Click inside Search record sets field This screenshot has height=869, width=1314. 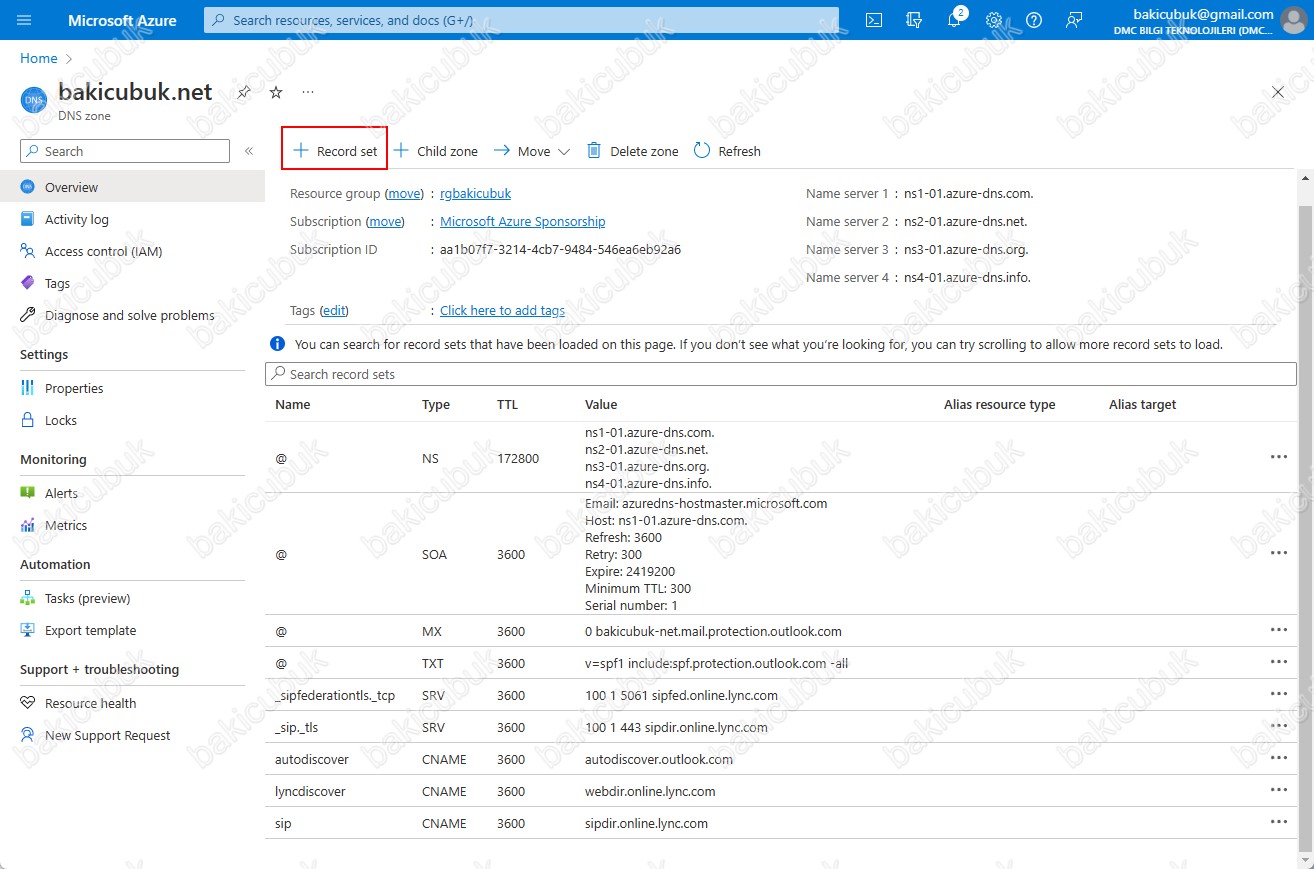[780, 374]
